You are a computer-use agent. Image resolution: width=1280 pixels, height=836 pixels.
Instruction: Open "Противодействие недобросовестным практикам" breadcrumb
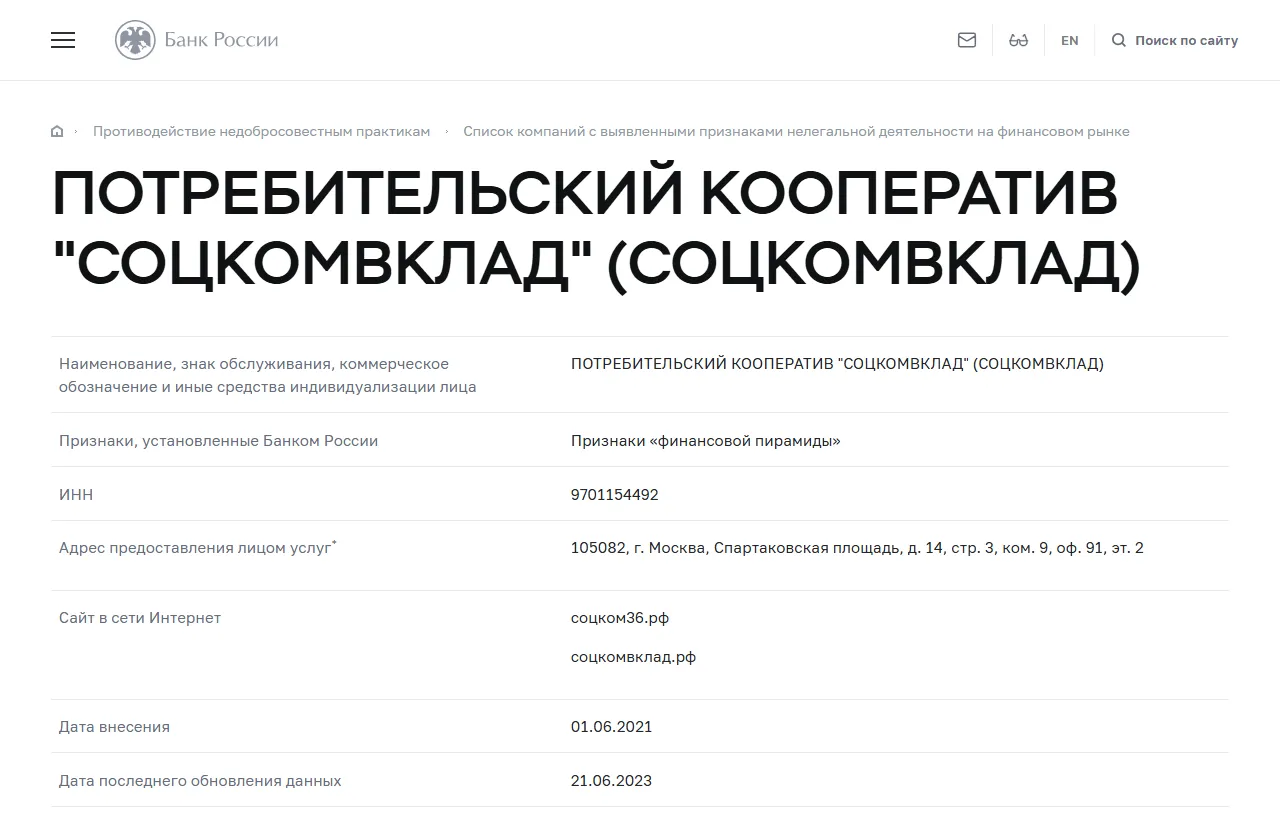click(261, 132)
